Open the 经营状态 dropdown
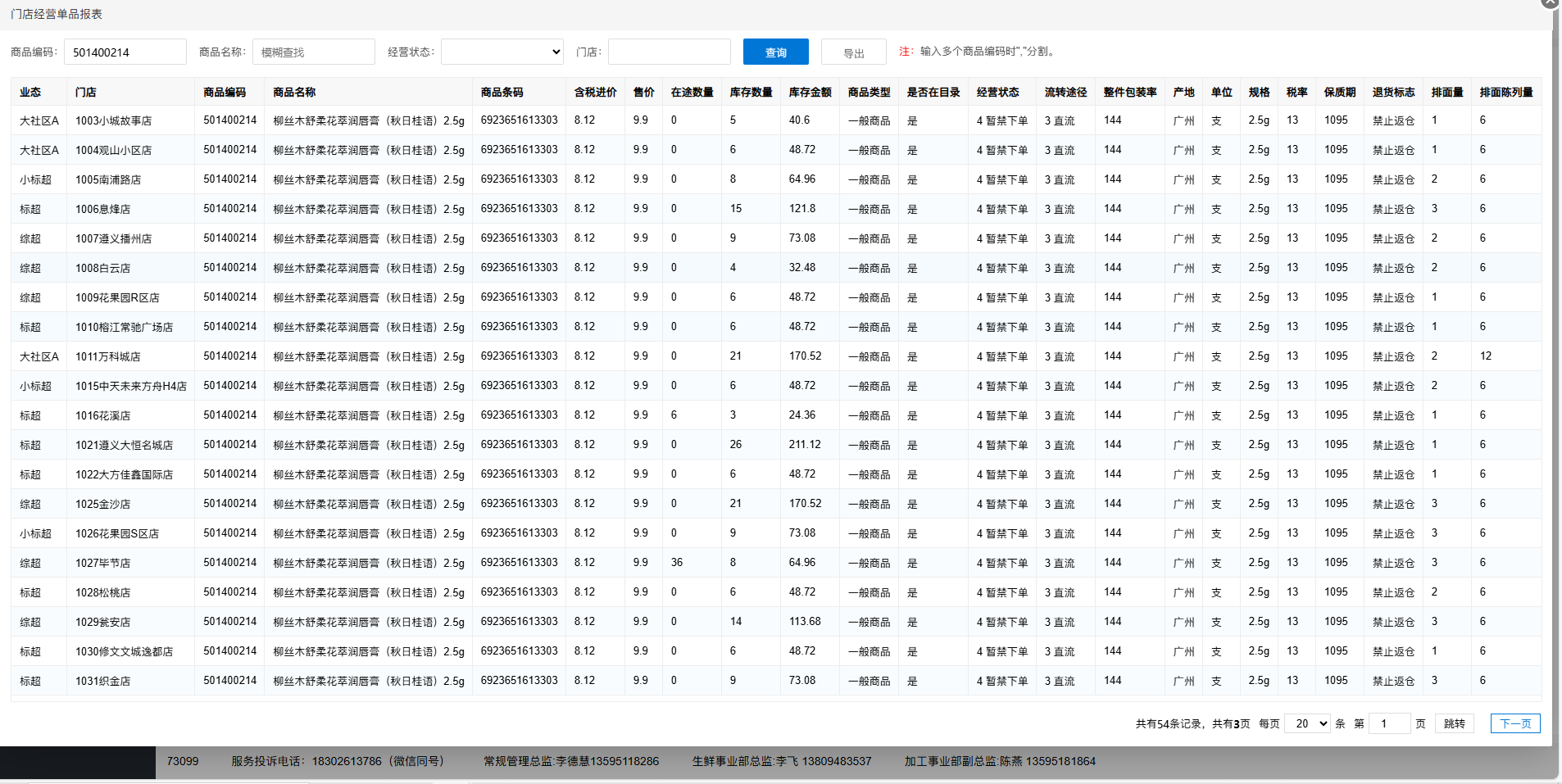 502,52
